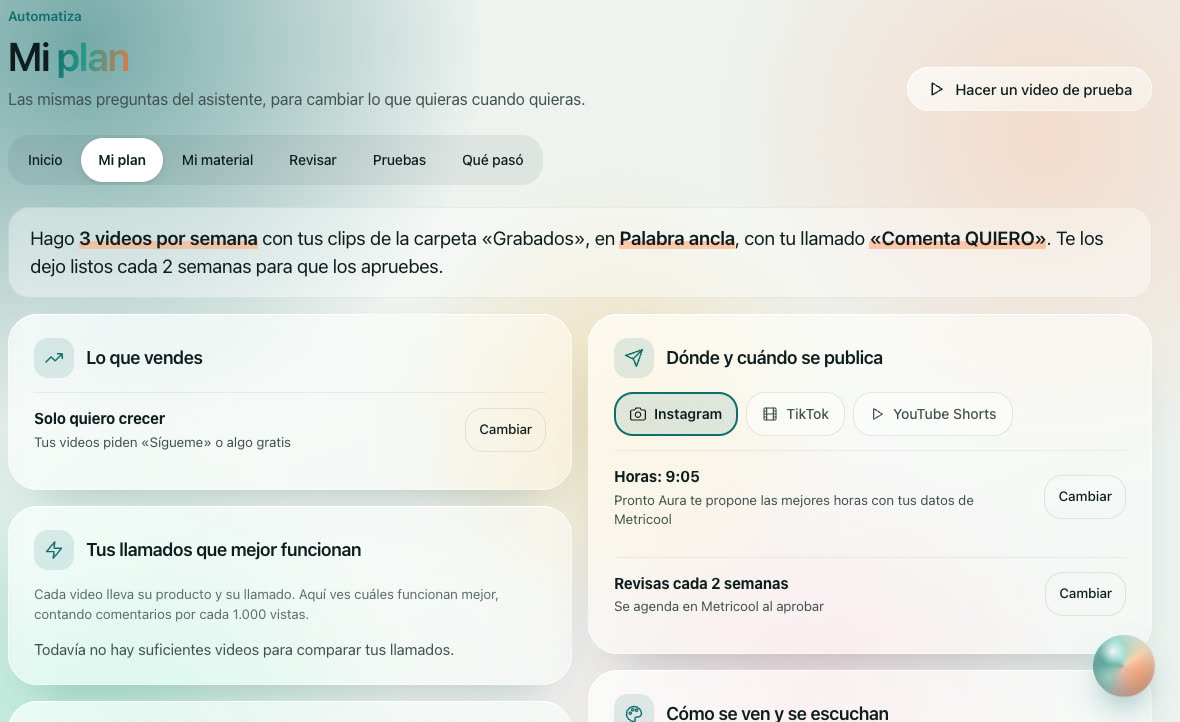Click the Horas: 9:05 text

657,477
